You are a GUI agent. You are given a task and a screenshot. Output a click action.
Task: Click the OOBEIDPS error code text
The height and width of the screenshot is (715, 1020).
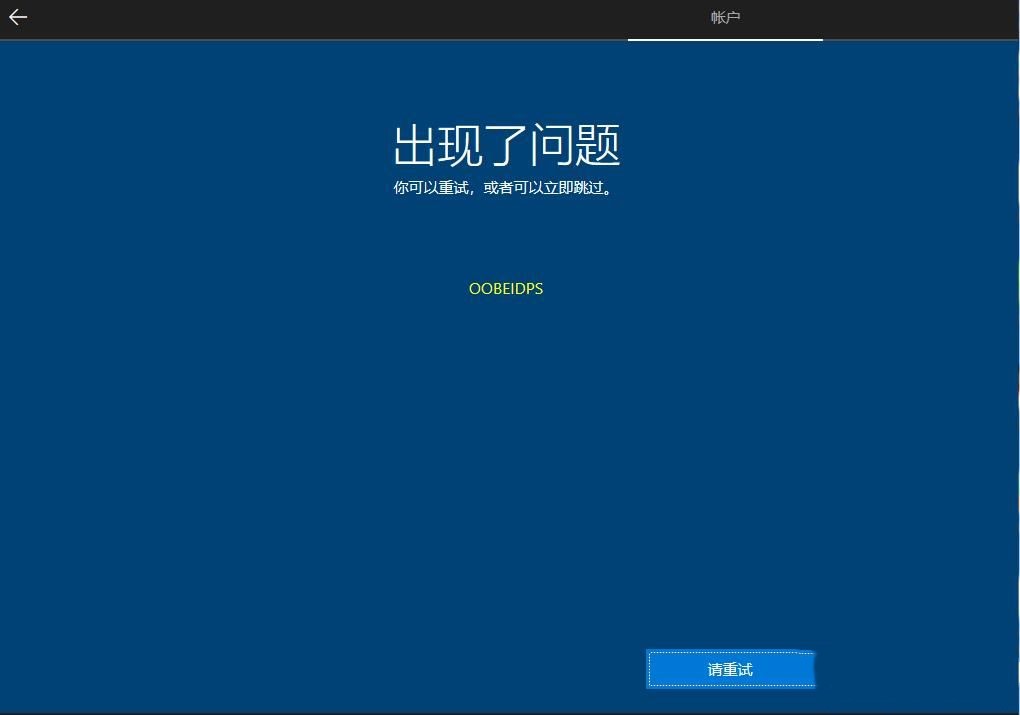pyautogui.click(x=506, y=288)
